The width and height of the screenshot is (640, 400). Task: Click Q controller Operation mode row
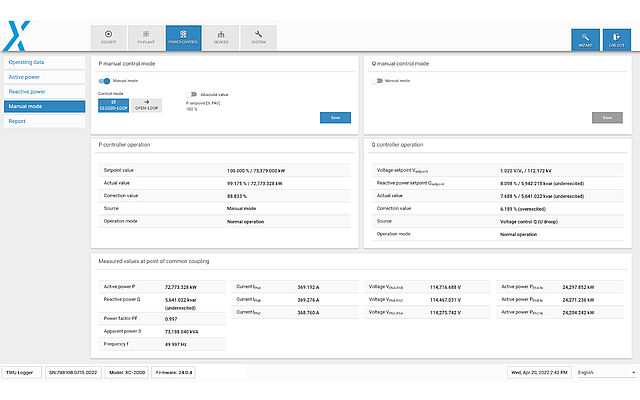[498, 234]
